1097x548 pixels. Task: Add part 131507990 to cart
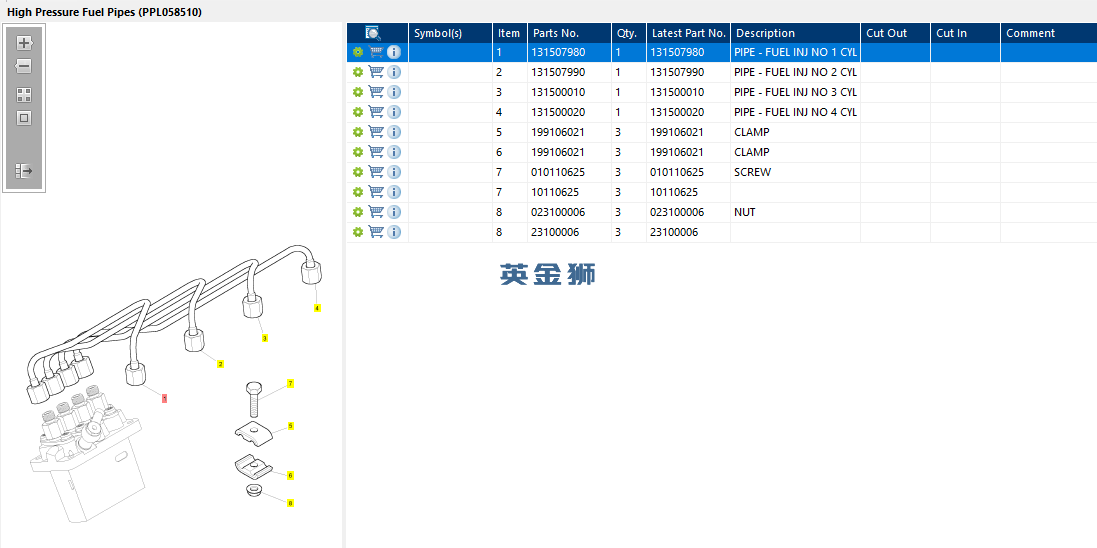(x=376, y=72)
